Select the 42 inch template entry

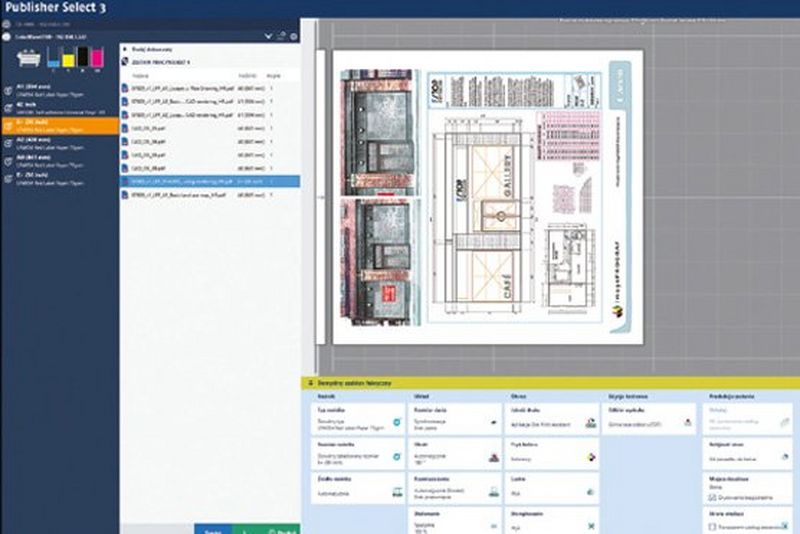pos(60,108)
